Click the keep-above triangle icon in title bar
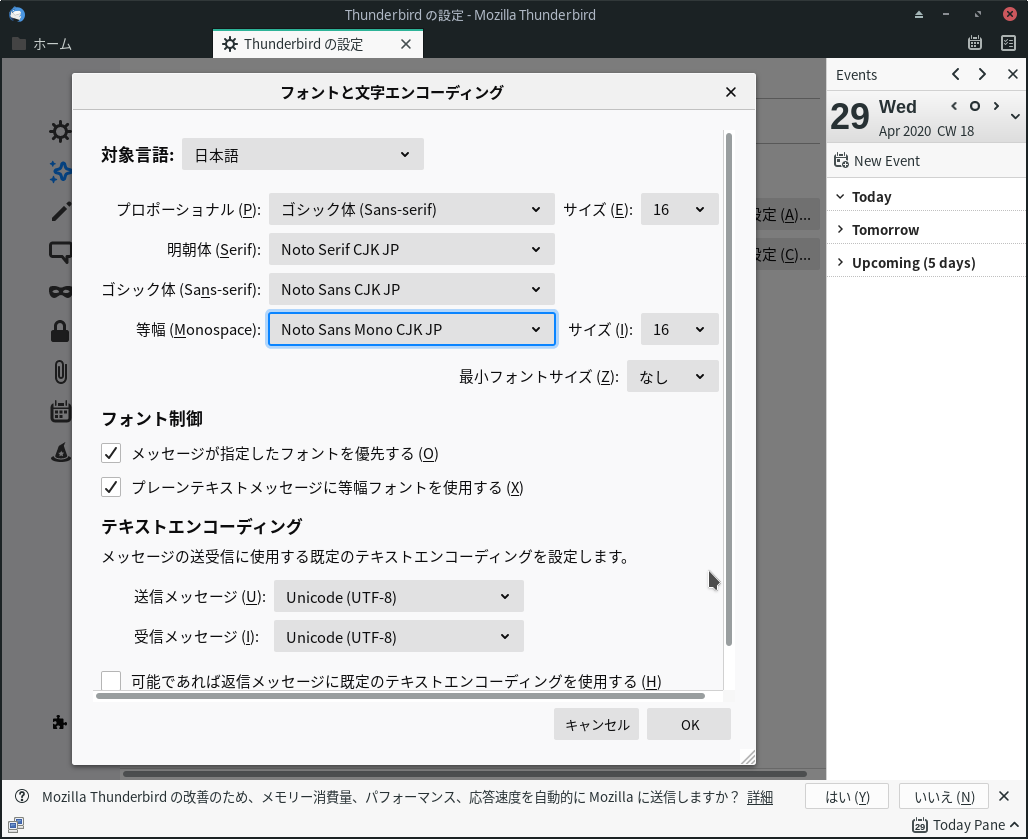 click(x=919, y=14)
